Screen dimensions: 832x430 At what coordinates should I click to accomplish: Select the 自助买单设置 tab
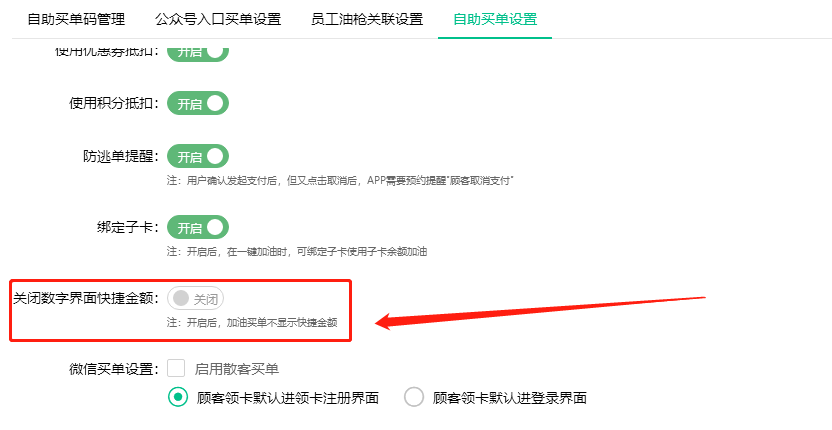(x=494, y=19)
